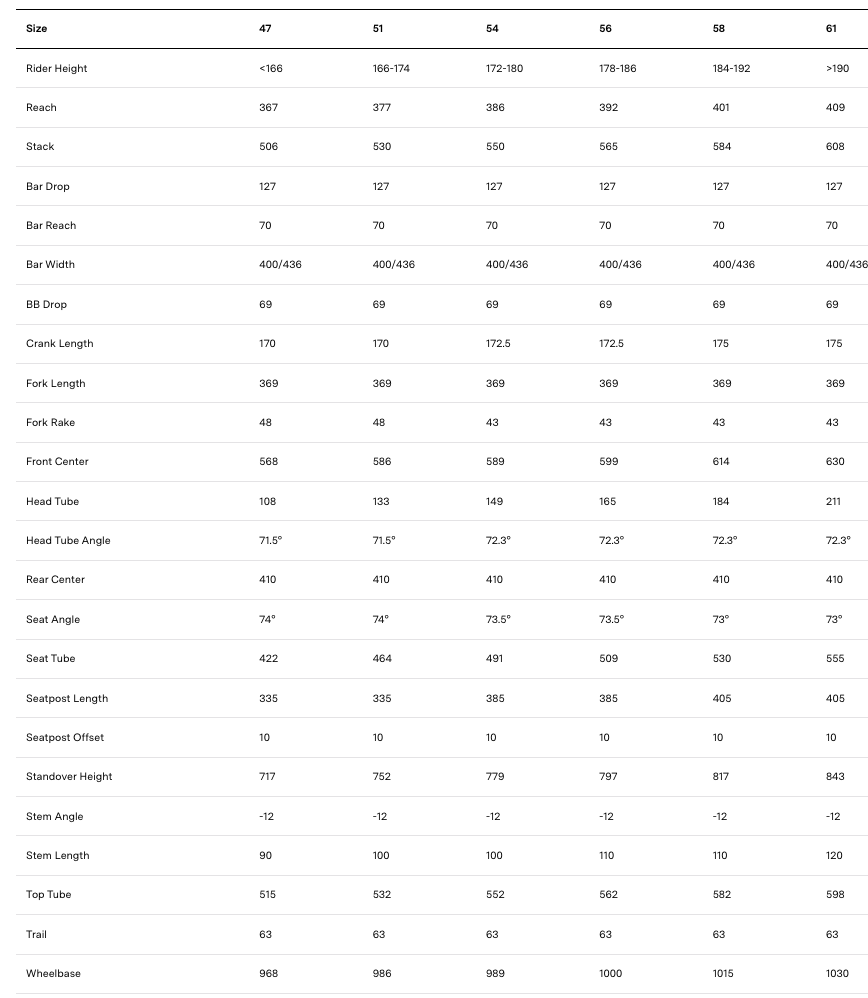Viewport: 868px width, 998px height.
Task: Click Standover Height value 817
Action: [x=721, y=777]
